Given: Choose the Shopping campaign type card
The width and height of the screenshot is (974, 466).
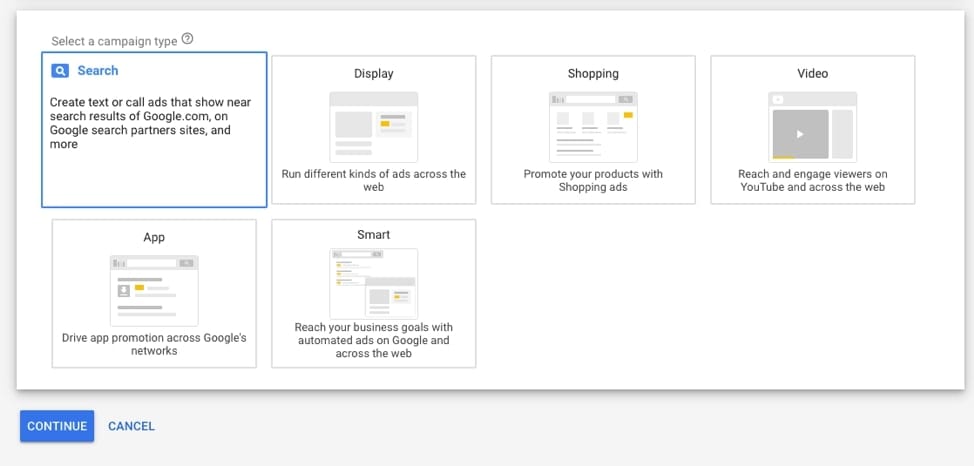Looking at the screenshot, I should point(593,129).
